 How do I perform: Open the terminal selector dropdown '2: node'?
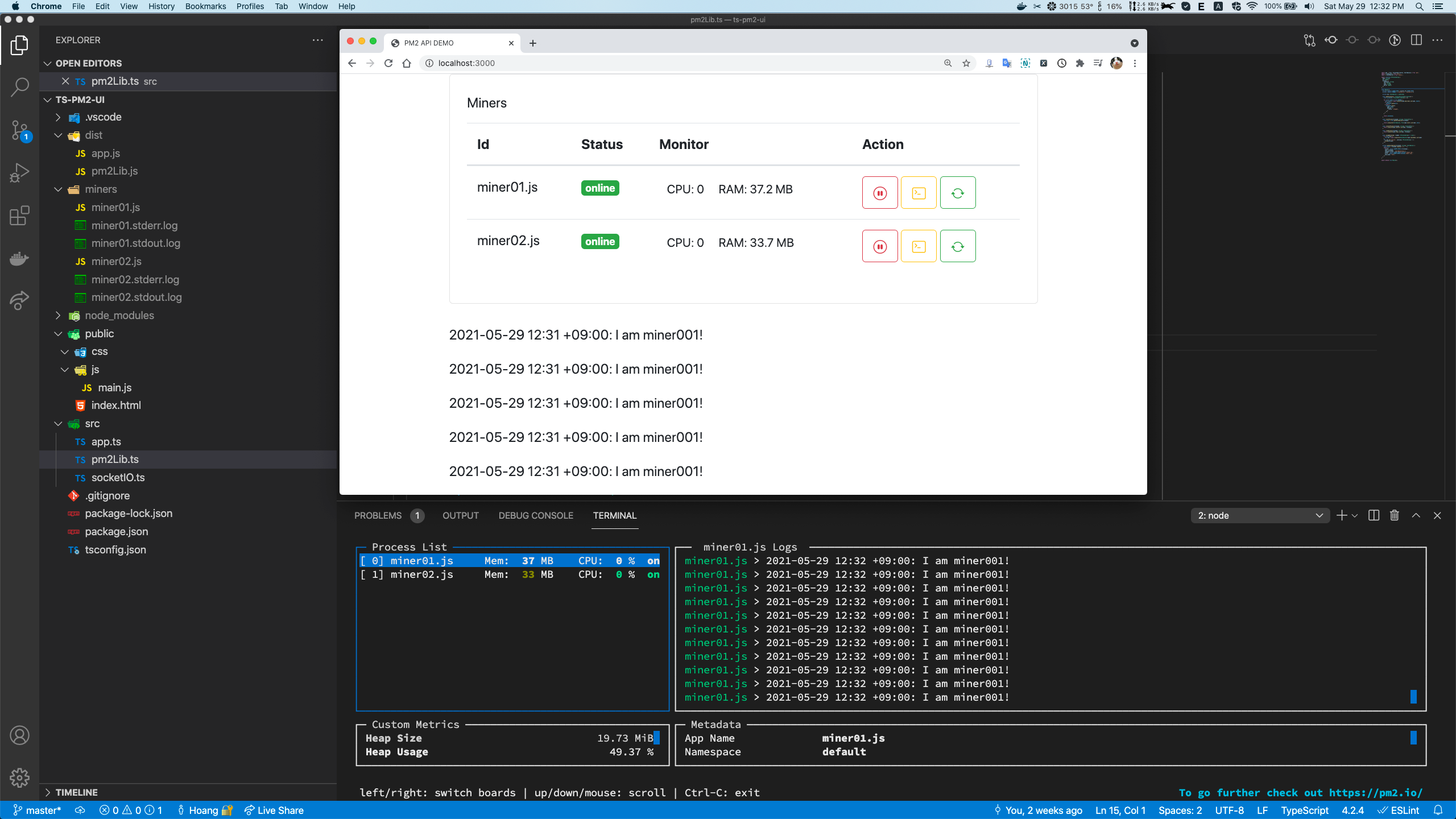tap(1260, 515)
